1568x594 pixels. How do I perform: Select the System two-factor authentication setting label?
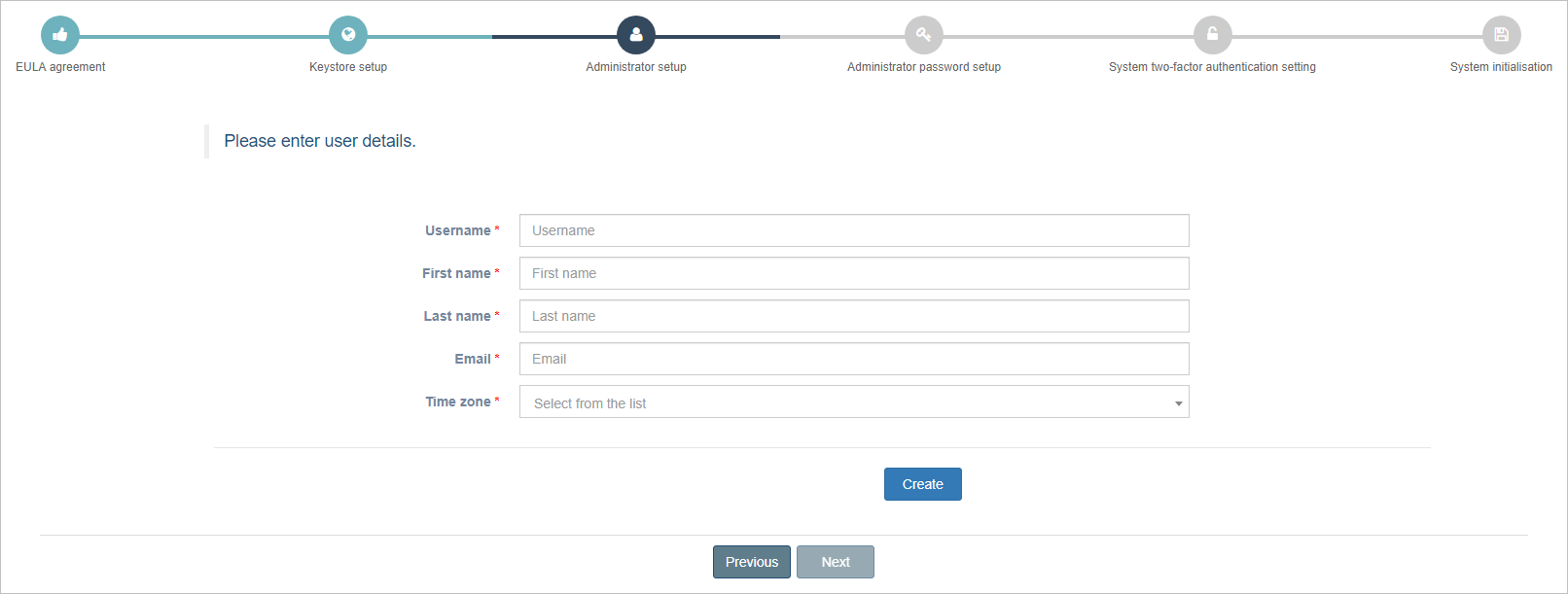(x=1212, y=67)
